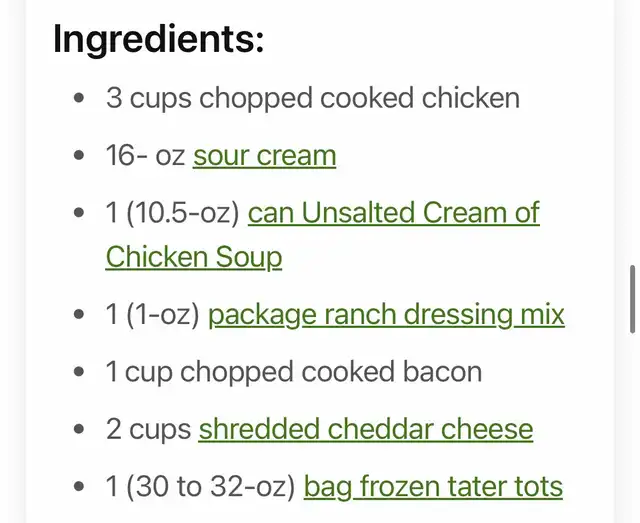Click the "1 (10.5-oz)" quantity text

(172, 213)
